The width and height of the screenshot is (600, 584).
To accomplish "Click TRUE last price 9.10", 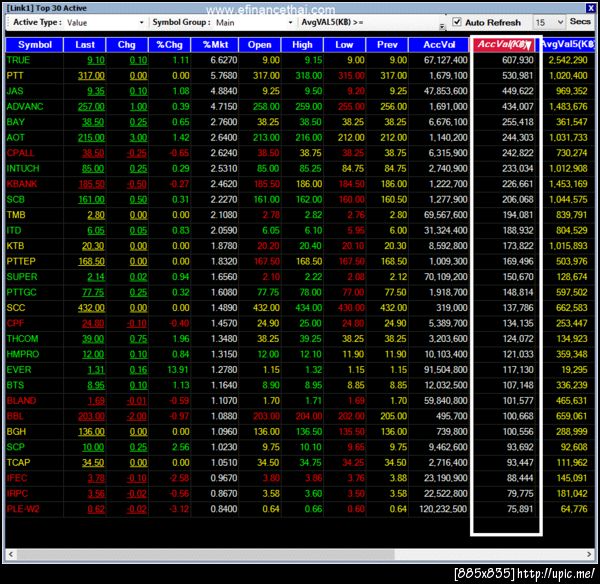I will click(x=96, y=60).
